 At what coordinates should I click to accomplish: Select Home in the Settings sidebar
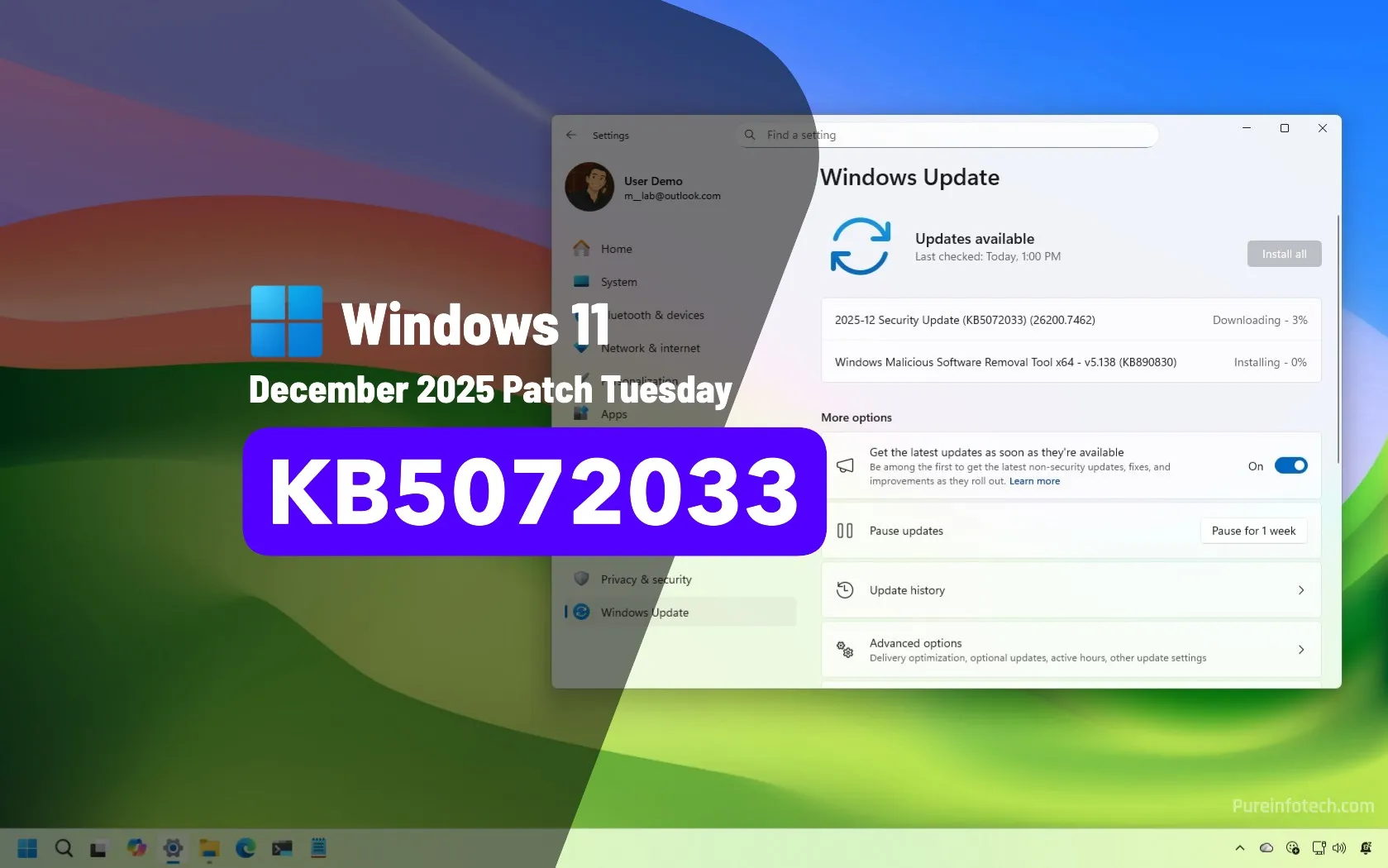pos(616,249)
